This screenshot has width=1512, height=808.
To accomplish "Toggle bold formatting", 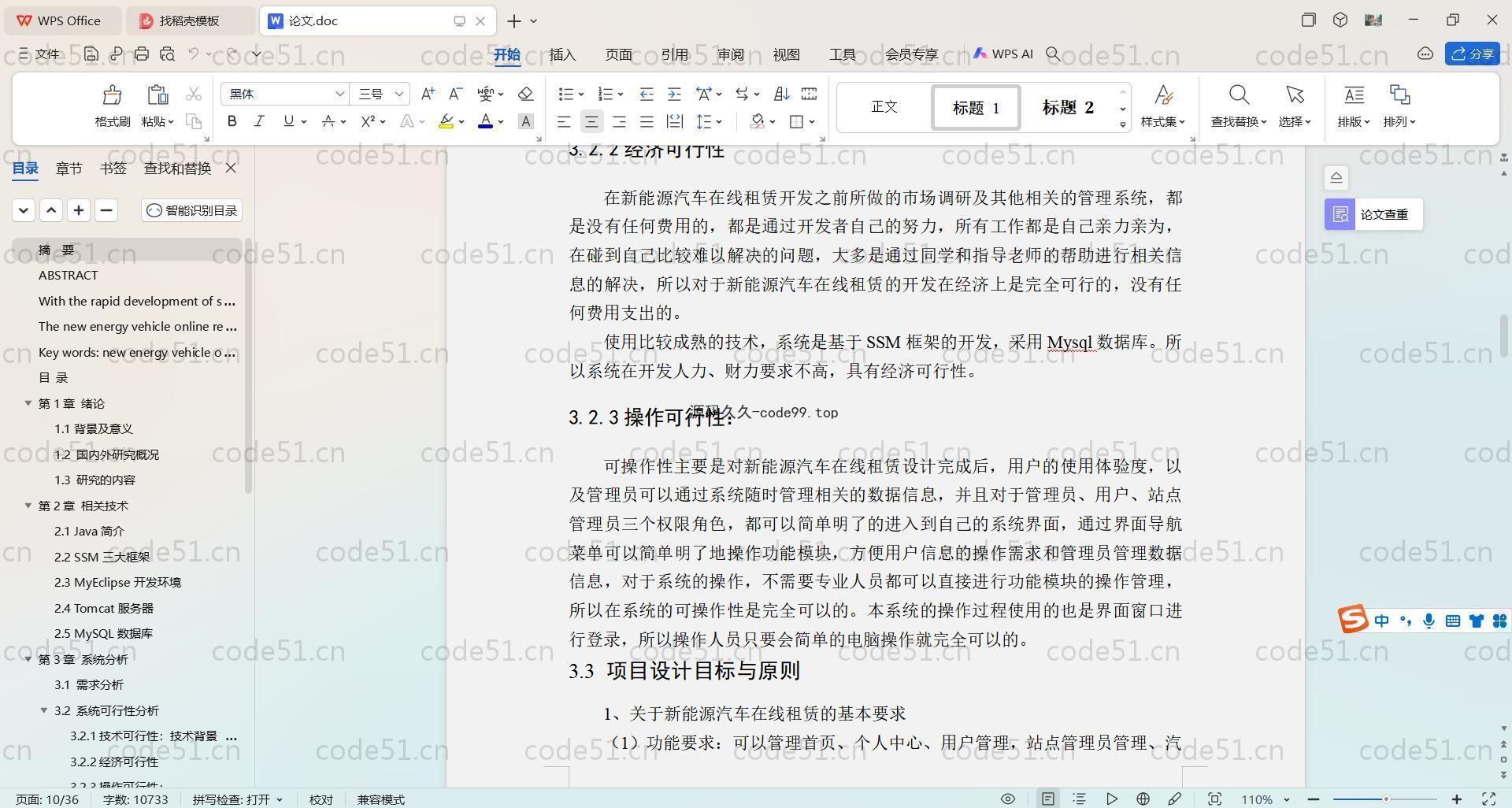I will click(x=232, y=121).
